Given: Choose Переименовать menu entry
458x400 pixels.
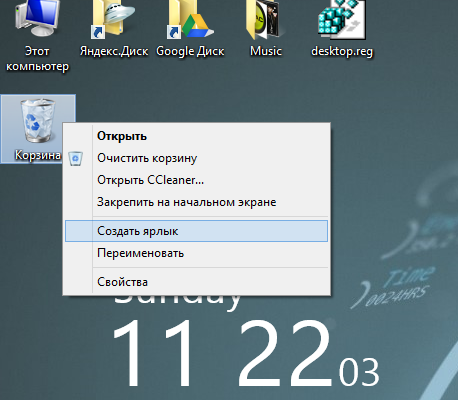Looking at the screenshot, I should pos(197,253).
